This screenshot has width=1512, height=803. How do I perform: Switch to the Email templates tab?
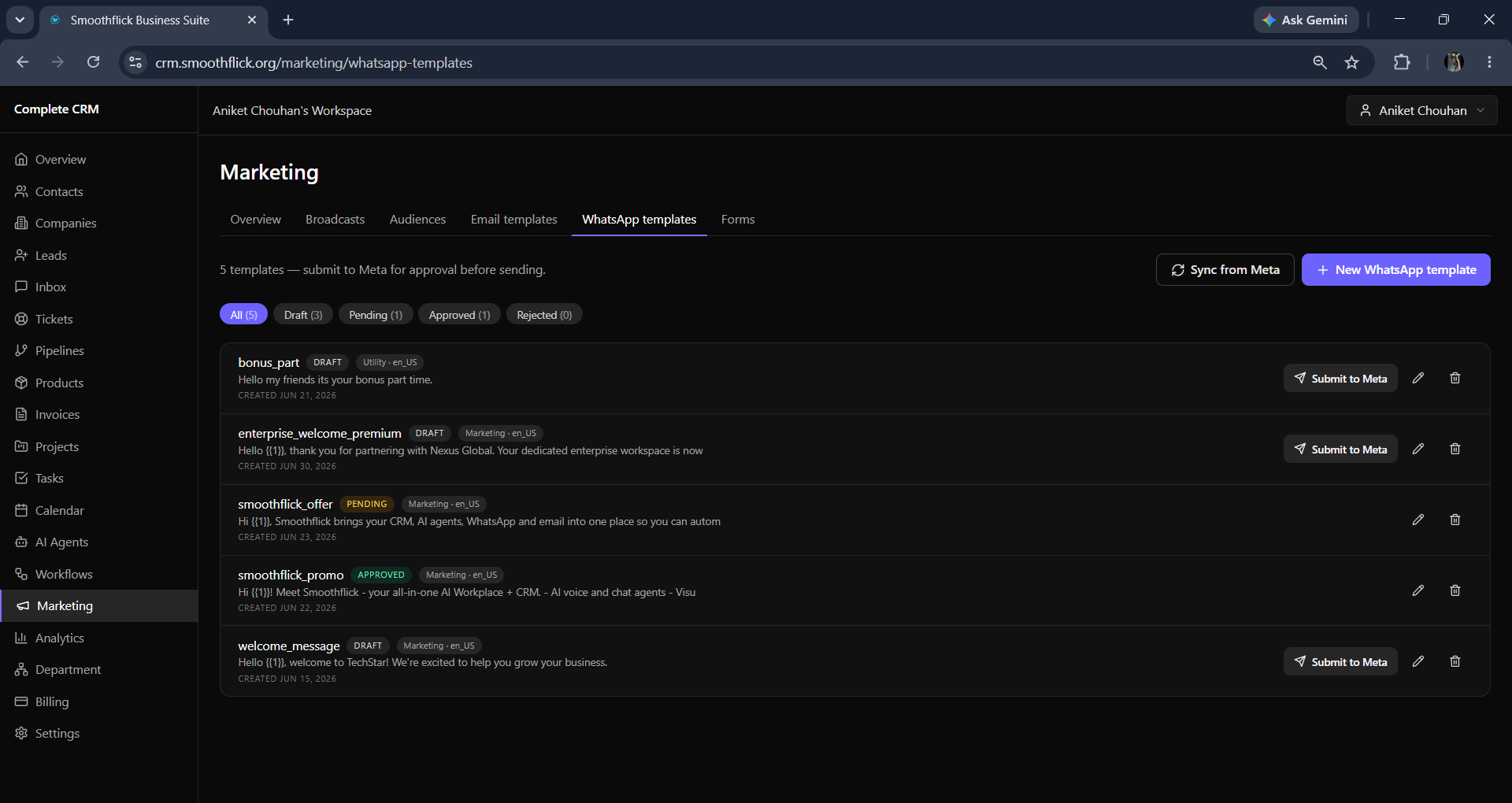click(x=514, y=220)
